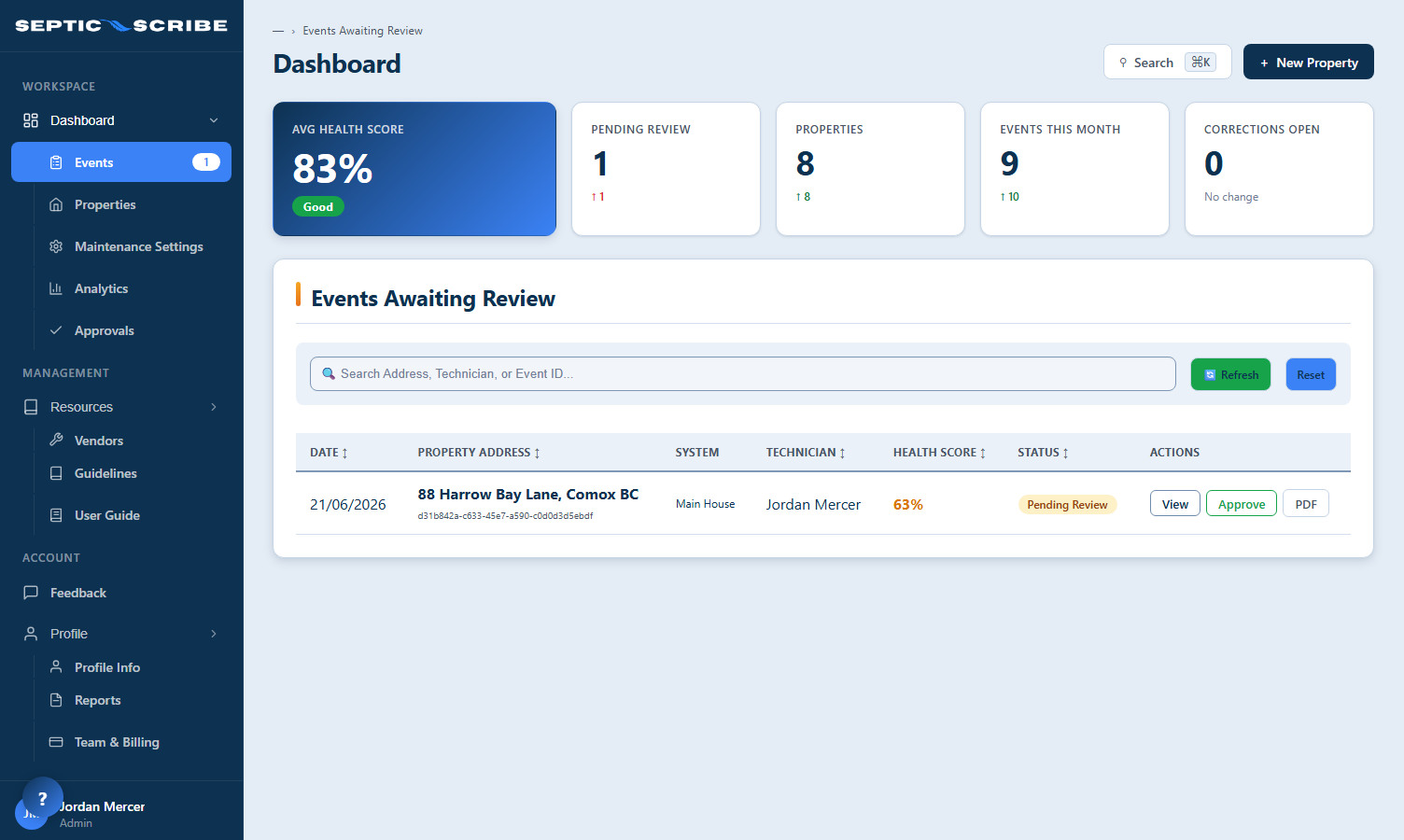Open the help question mark bubble
Image resolution: width=1404 pixels, height=840 pixels.
tap(43, 798)
